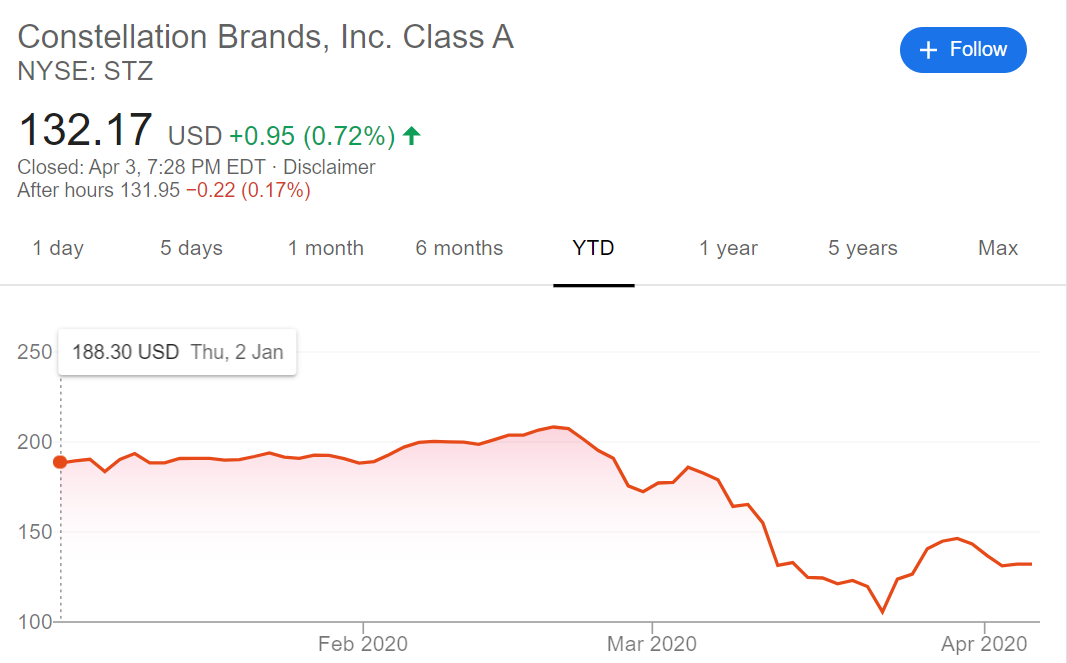1067x663 pixels.
Task: Click the green up arrow icon
Action: [x=413, y=135]
